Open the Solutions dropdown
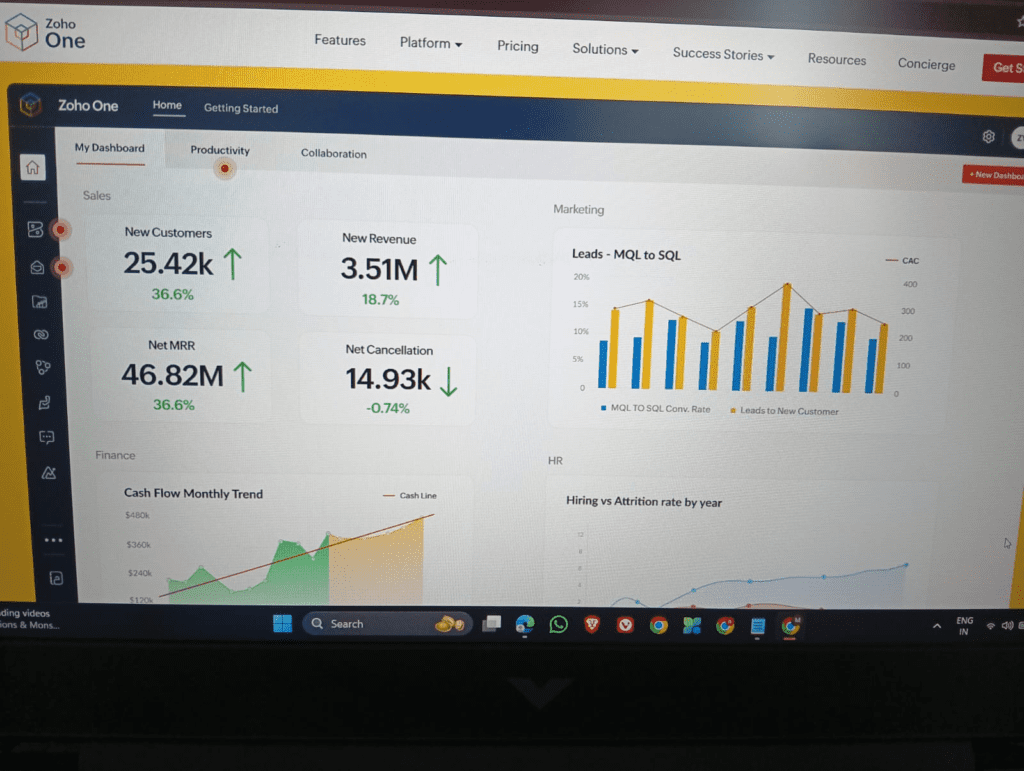Screen dimensions: 1024x771 pyautogui.click(x=604, y=49)
